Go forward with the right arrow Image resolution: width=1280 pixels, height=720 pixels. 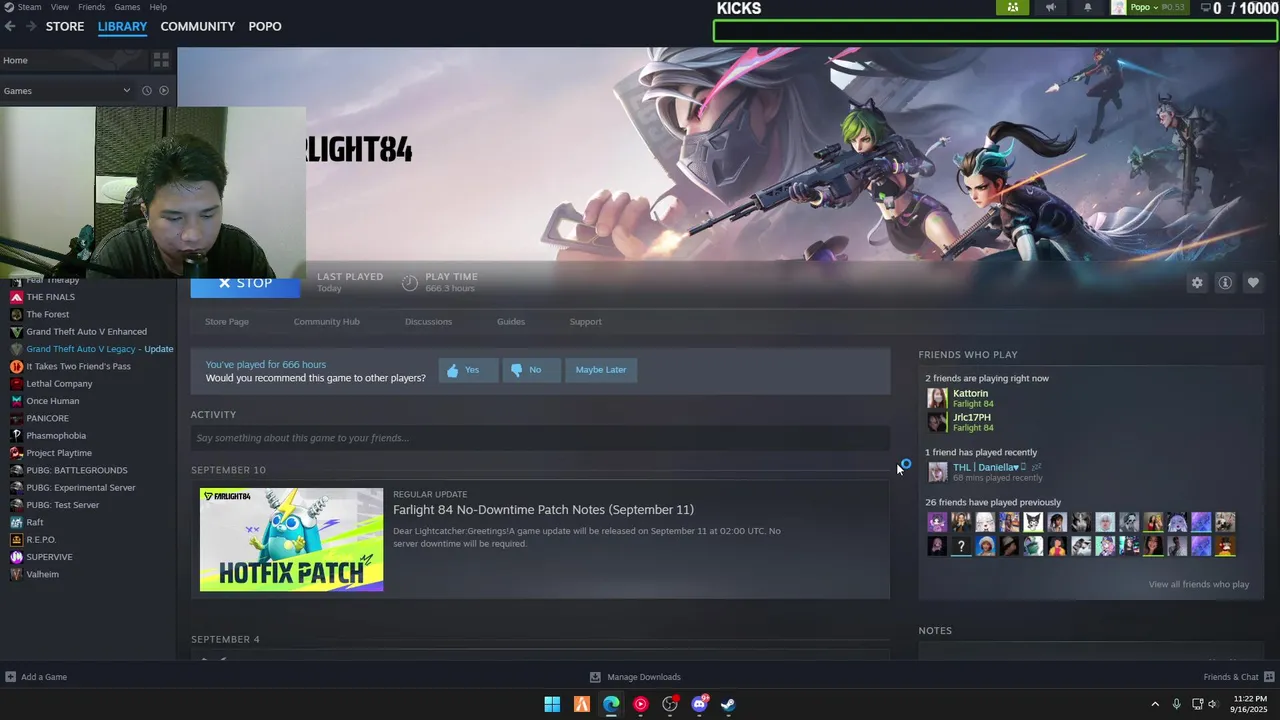click(x=31, y=26)
